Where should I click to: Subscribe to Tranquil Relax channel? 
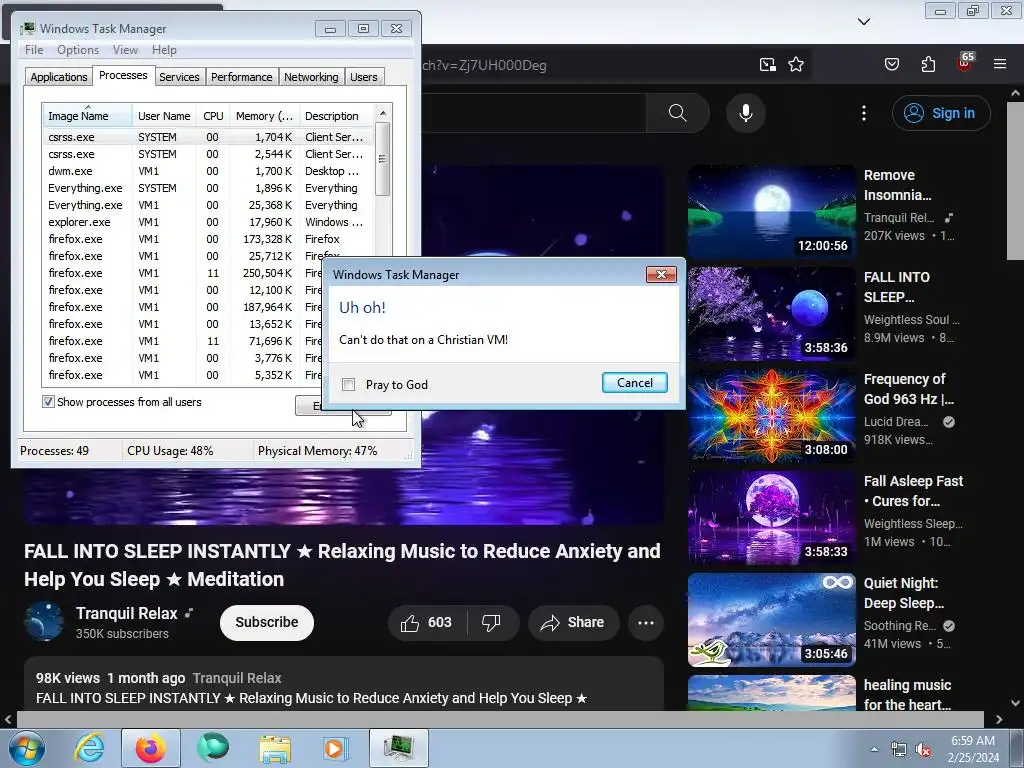[x=266, y=622]
